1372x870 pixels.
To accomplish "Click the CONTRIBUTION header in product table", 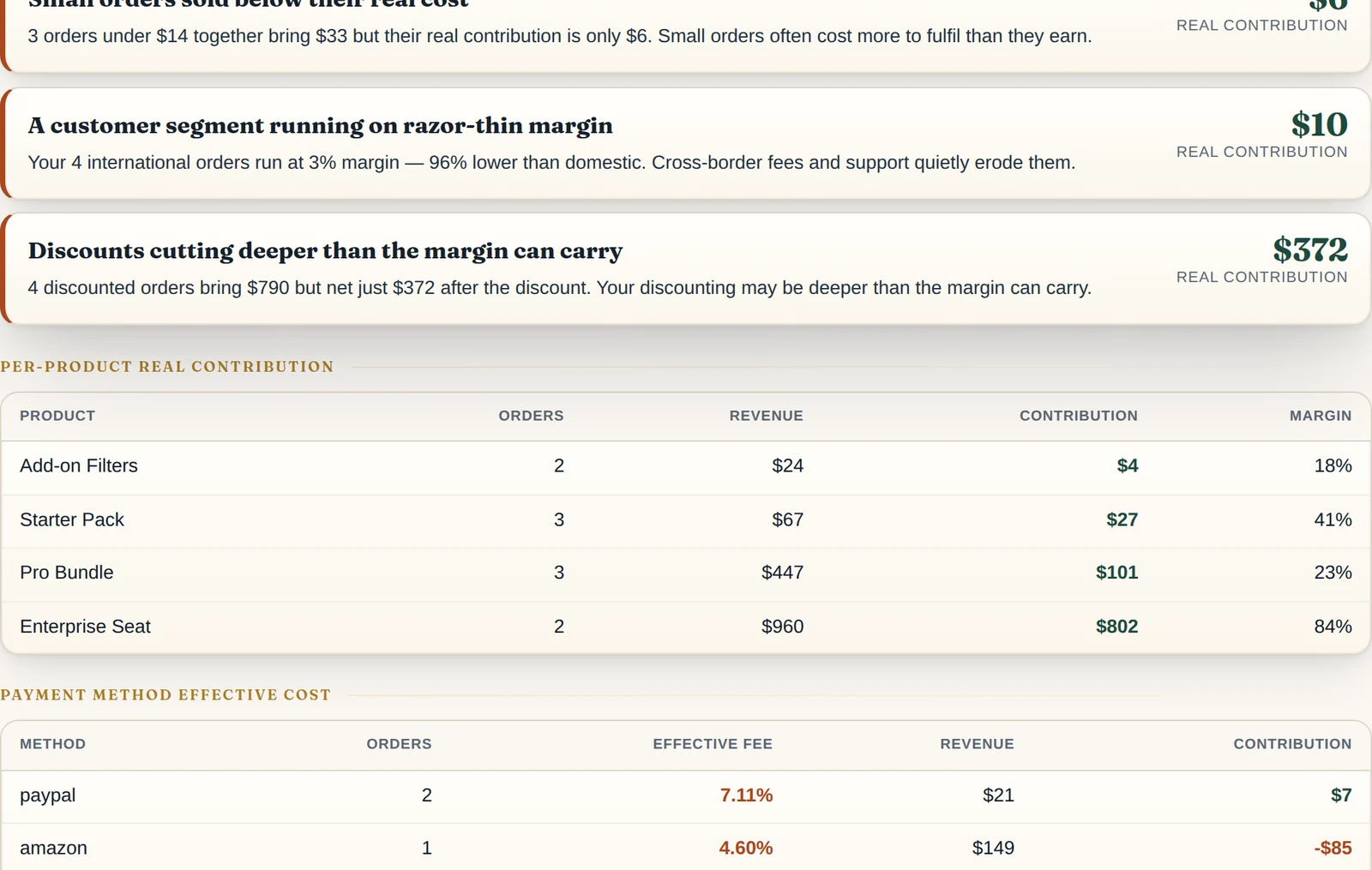I will point(1078,416).
